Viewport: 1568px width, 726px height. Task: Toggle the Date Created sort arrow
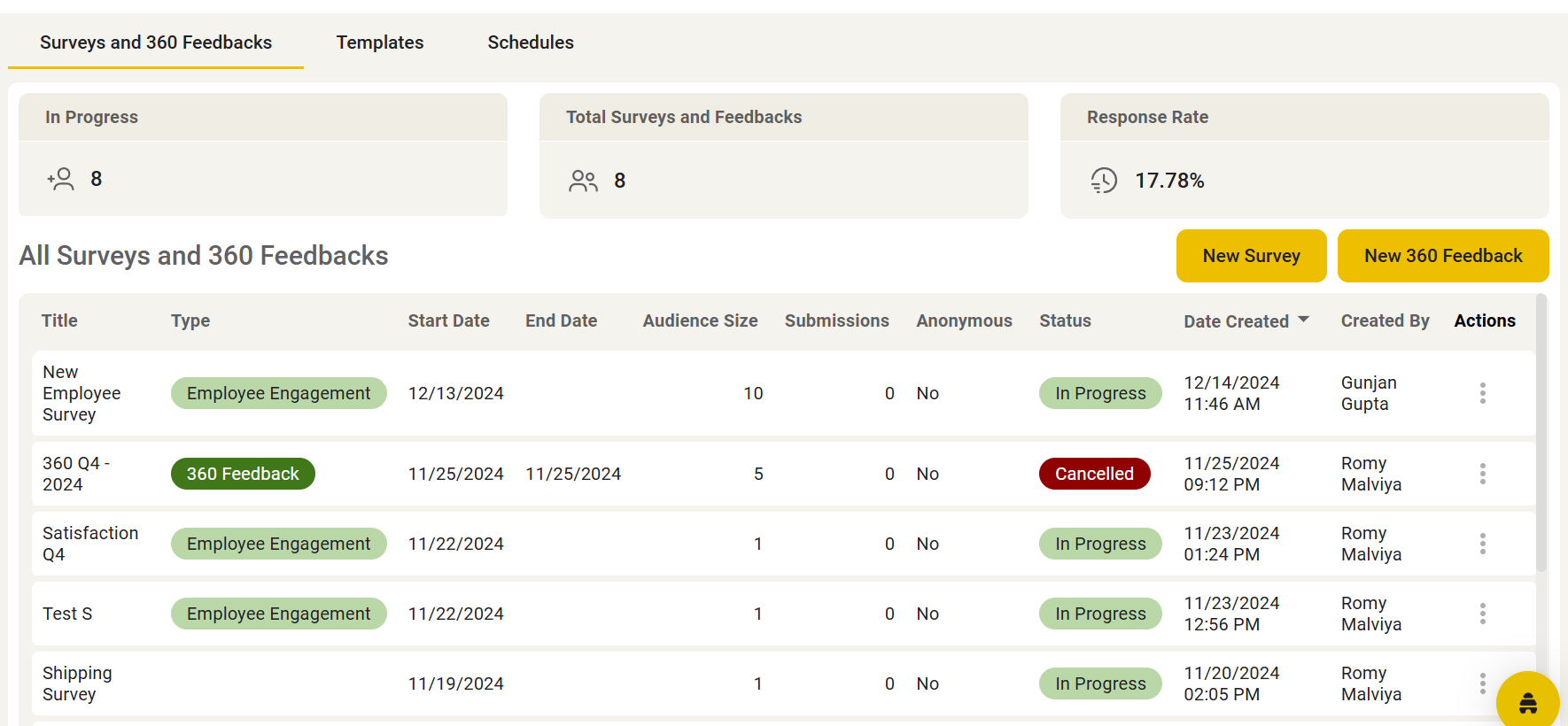(1303, 320)
